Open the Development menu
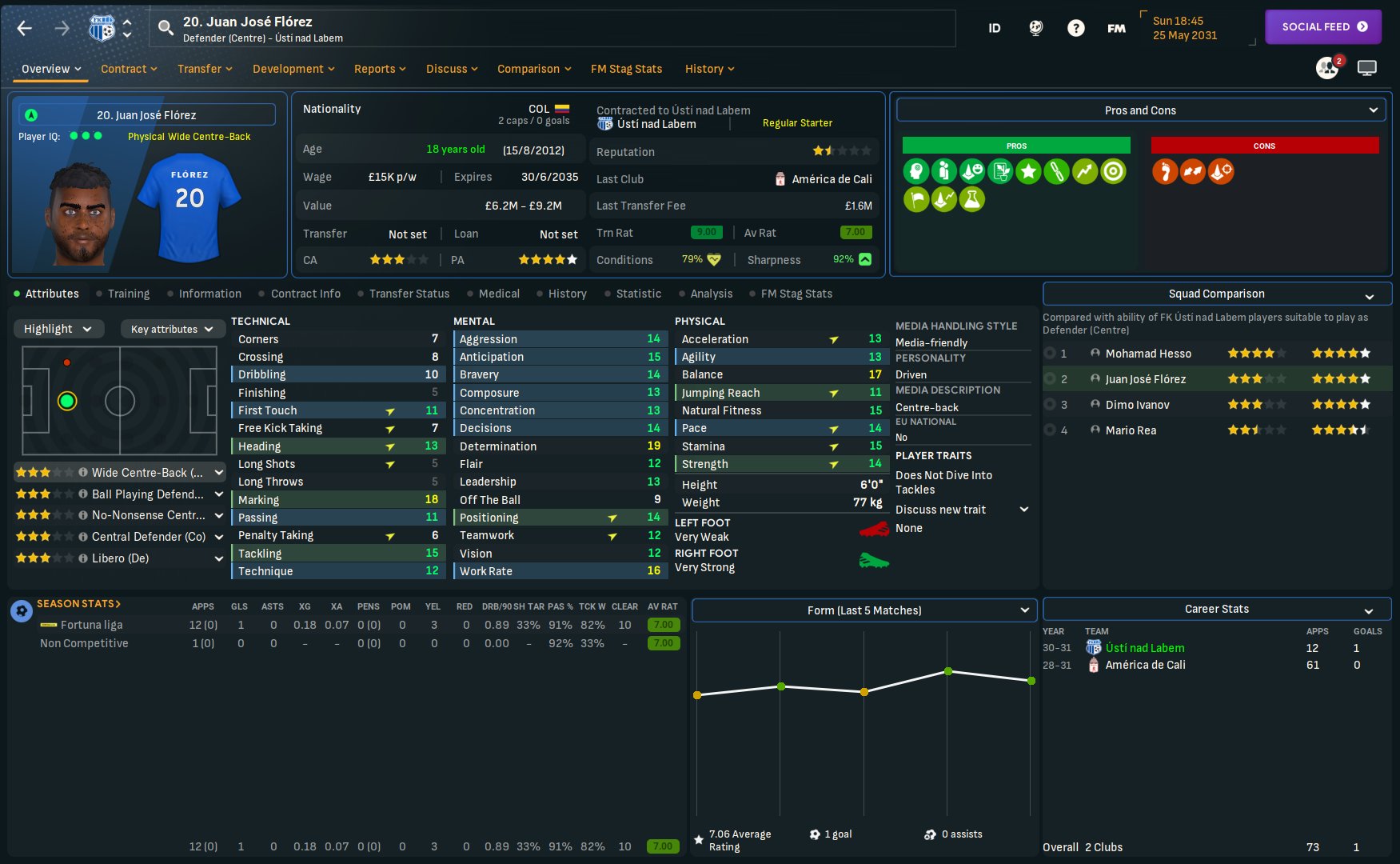 coord(293,69)
